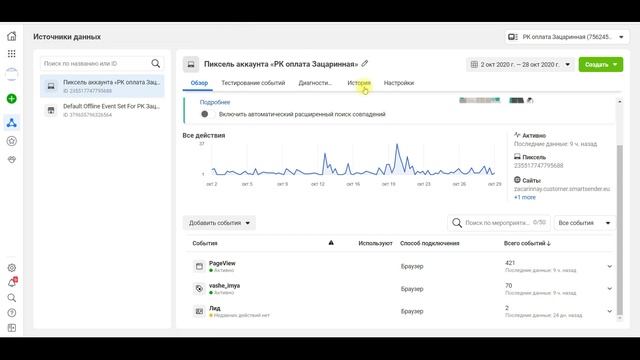The image size is (640, 360).
Task: Select Default Offline Event Set item
Action: tap(102, 110)
